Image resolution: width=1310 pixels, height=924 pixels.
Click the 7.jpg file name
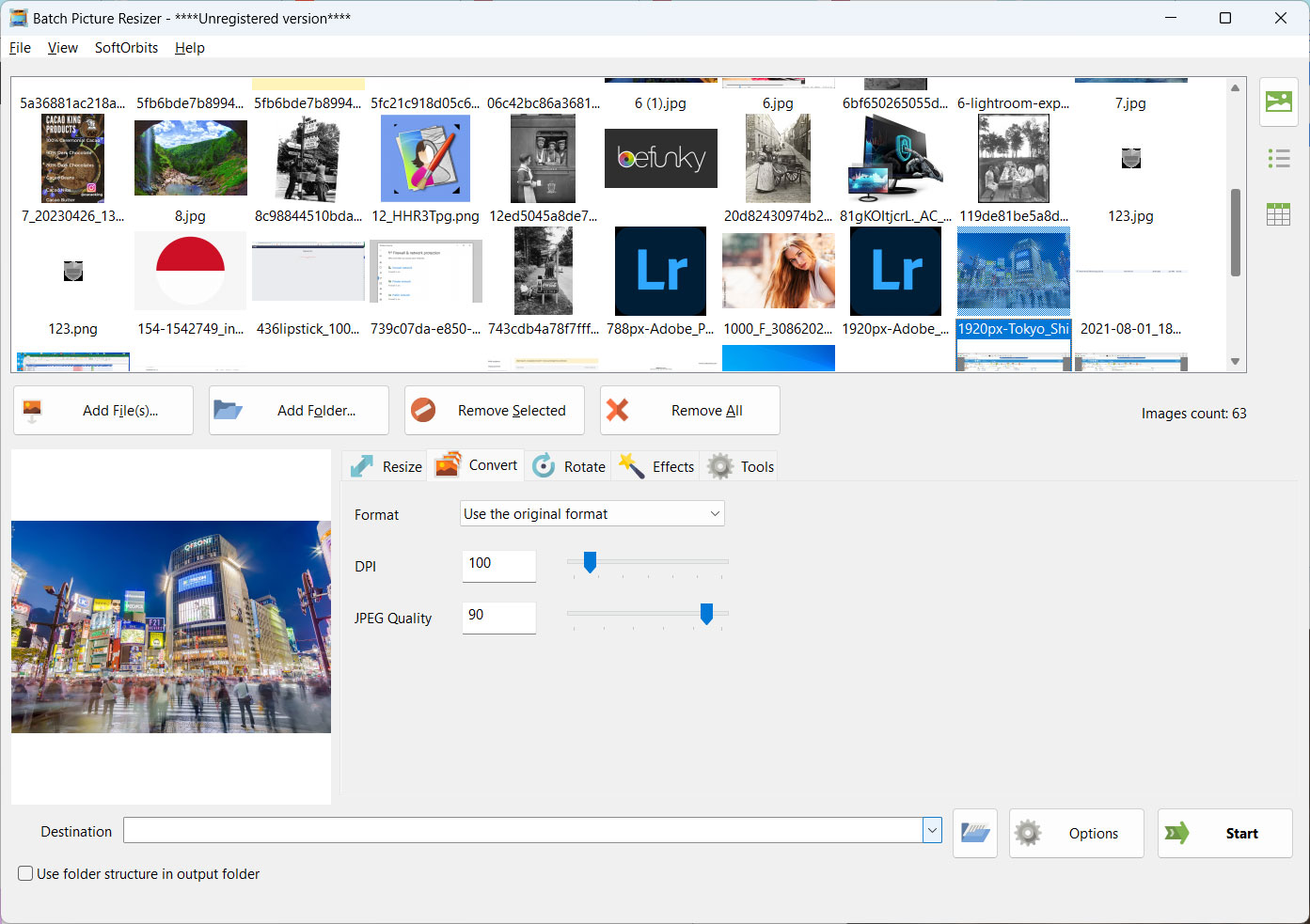1130,103
